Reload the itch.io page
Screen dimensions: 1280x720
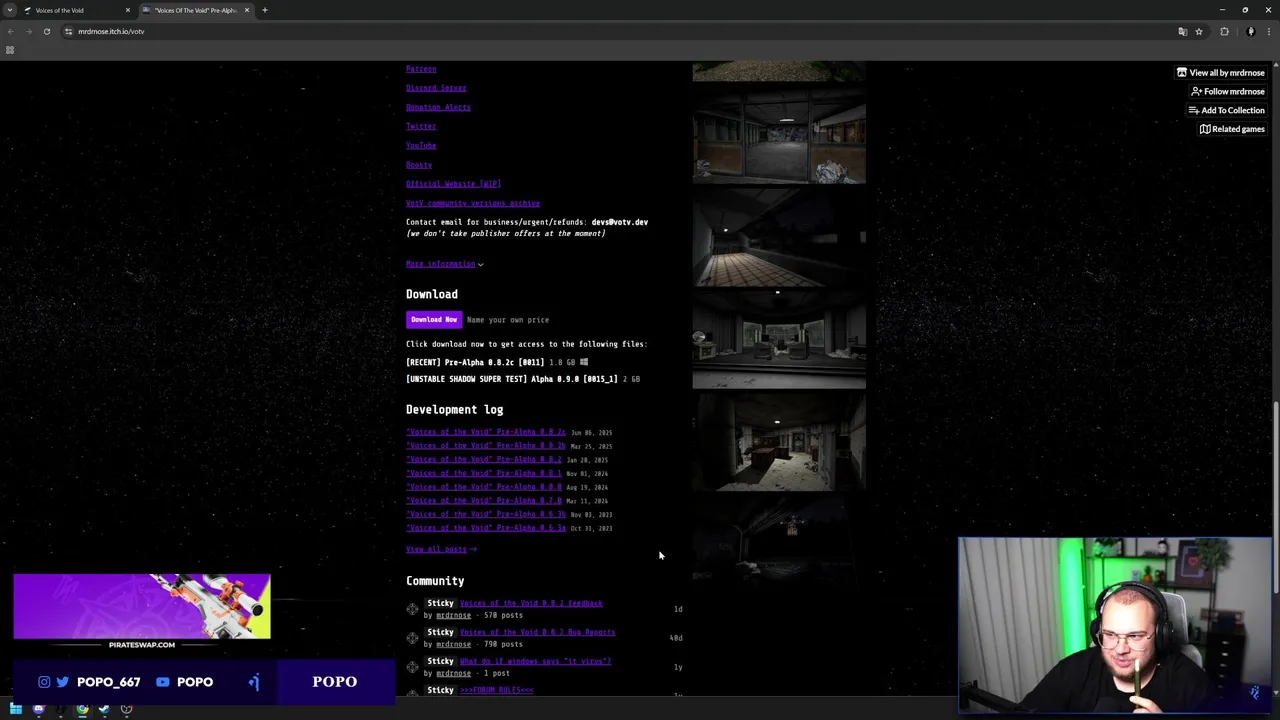pos(46,31)
